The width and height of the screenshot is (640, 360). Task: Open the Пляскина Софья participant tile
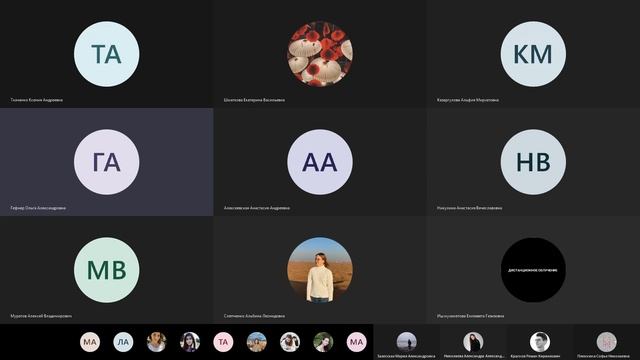(607, 342)
